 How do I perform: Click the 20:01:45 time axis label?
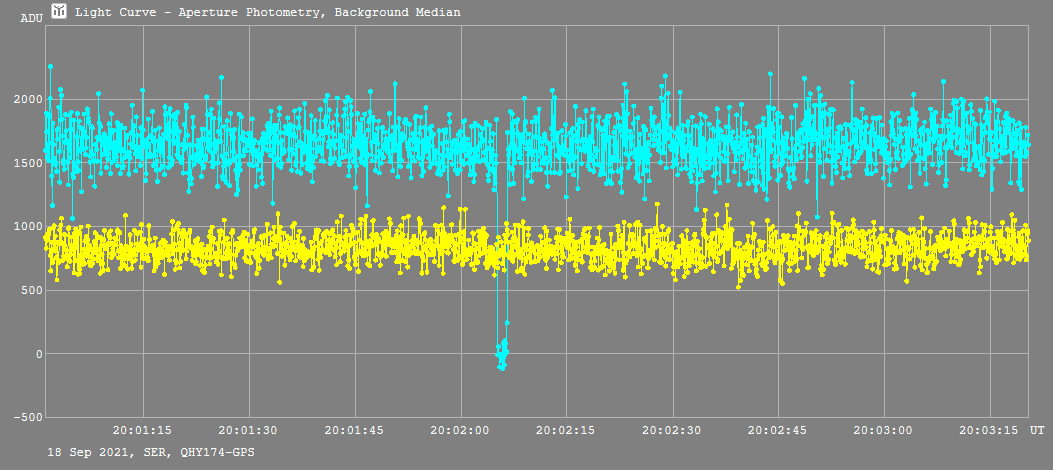[x=355, y=430]
